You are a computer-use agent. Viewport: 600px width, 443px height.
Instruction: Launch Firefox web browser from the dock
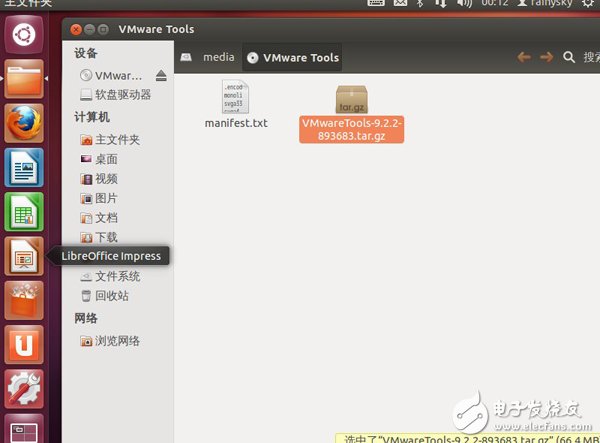coord(24,123)
